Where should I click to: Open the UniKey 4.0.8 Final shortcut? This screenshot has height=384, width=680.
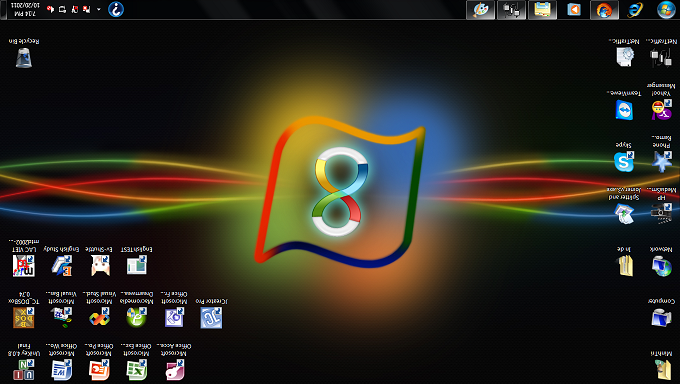(x=24, y=362)
